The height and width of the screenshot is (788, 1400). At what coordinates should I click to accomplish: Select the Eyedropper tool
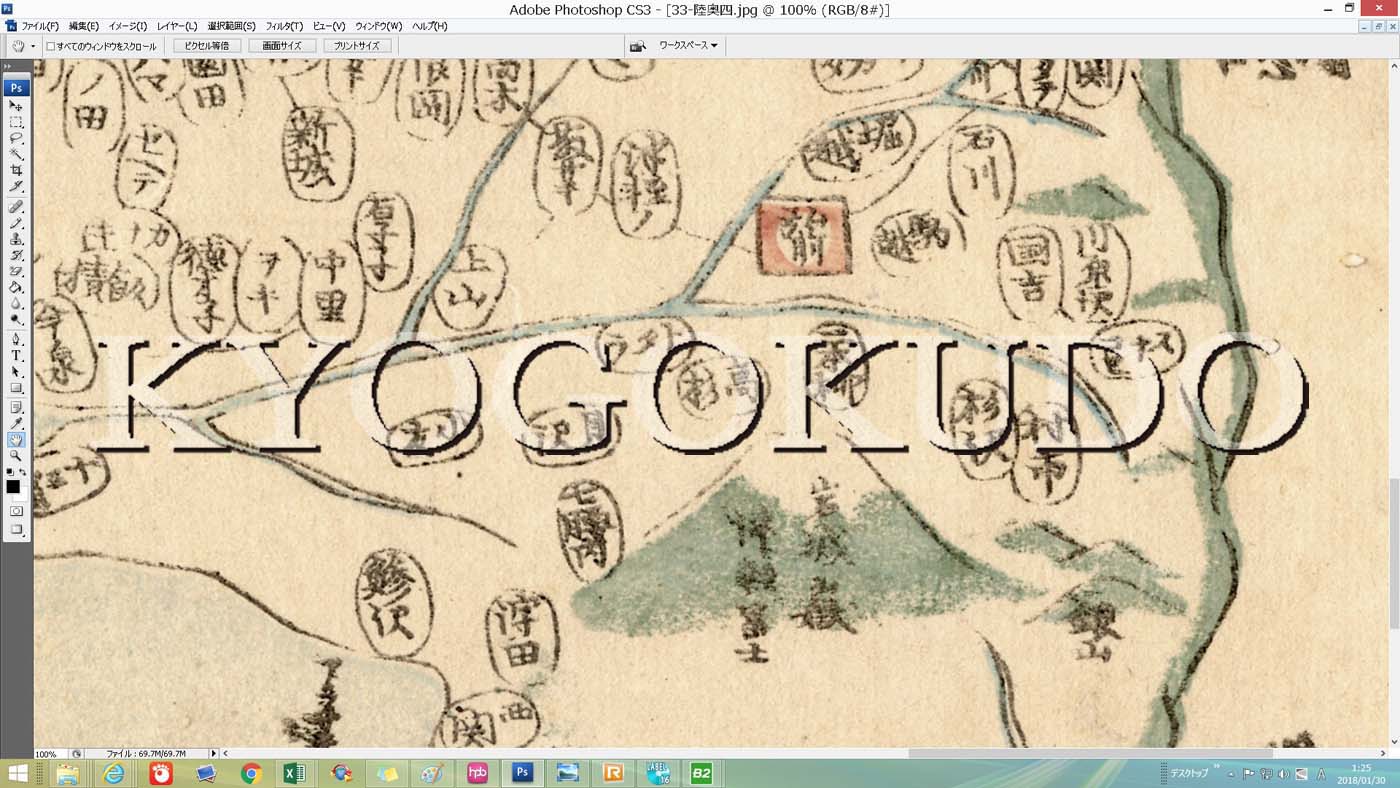click(x=16, y=423)
